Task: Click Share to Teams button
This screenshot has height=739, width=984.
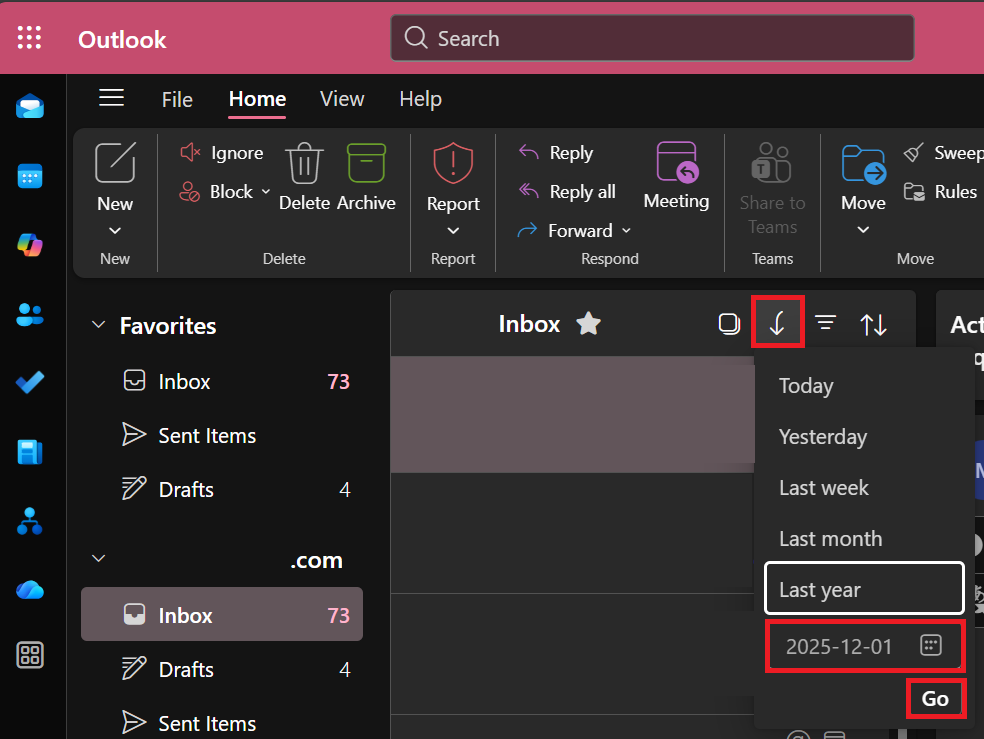Action: 773,188
